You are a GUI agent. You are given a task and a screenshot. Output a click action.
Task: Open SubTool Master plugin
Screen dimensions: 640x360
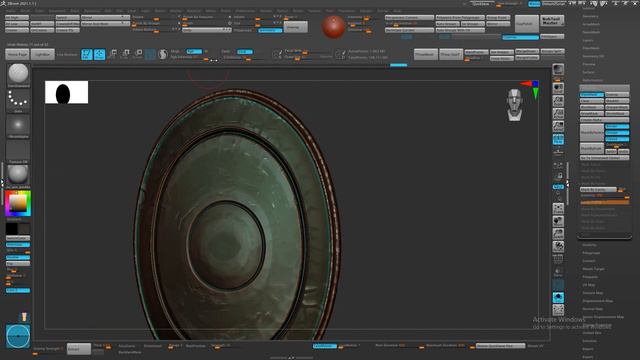click(552, 21)
